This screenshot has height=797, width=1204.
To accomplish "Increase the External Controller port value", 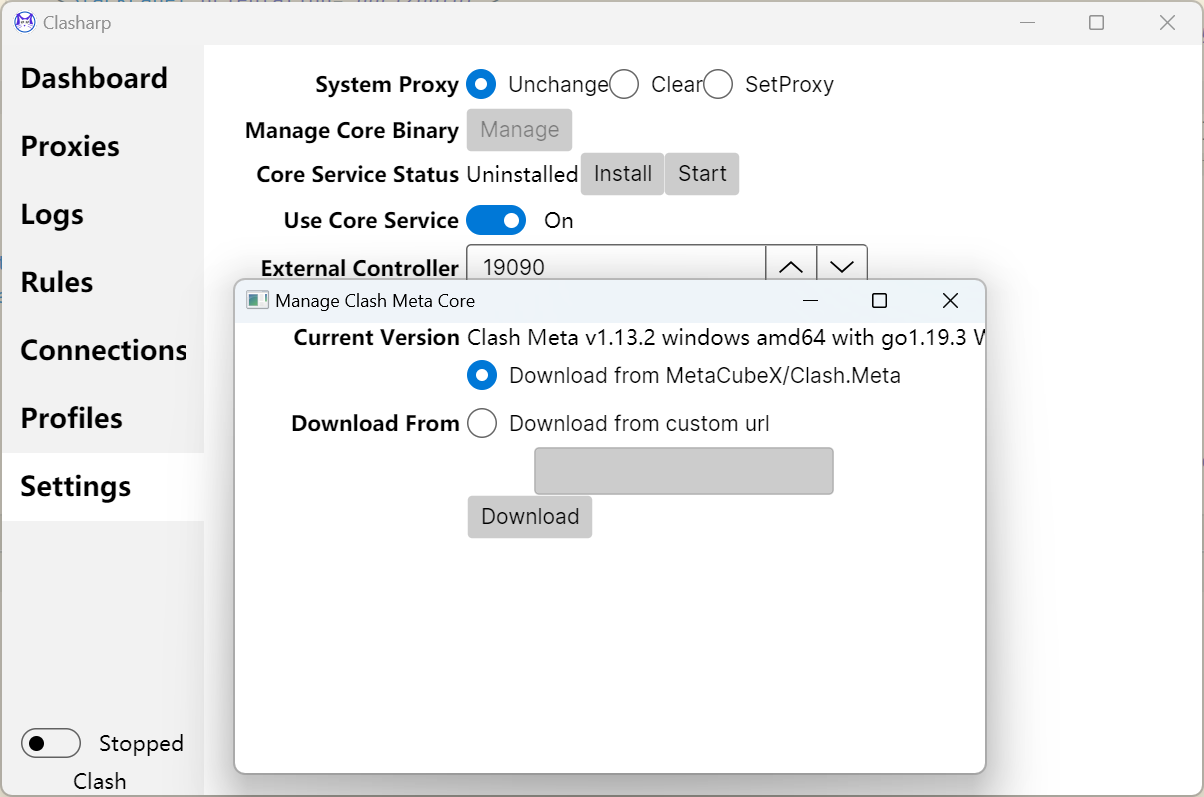I will coord(791,267).
